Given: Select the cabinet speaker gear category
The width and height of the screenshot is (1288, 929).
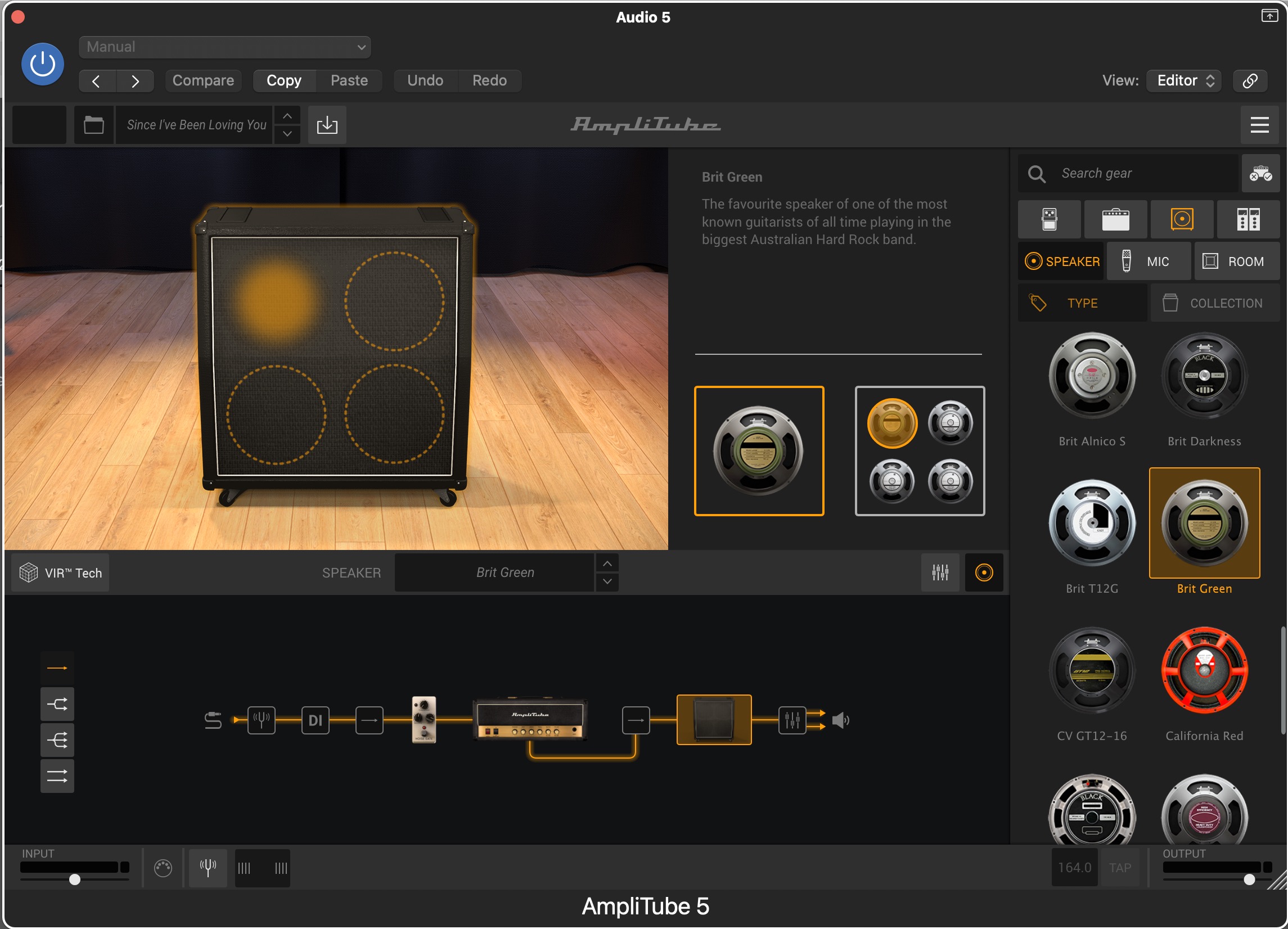Looking at the screenshot, I should coord(1183,220).
